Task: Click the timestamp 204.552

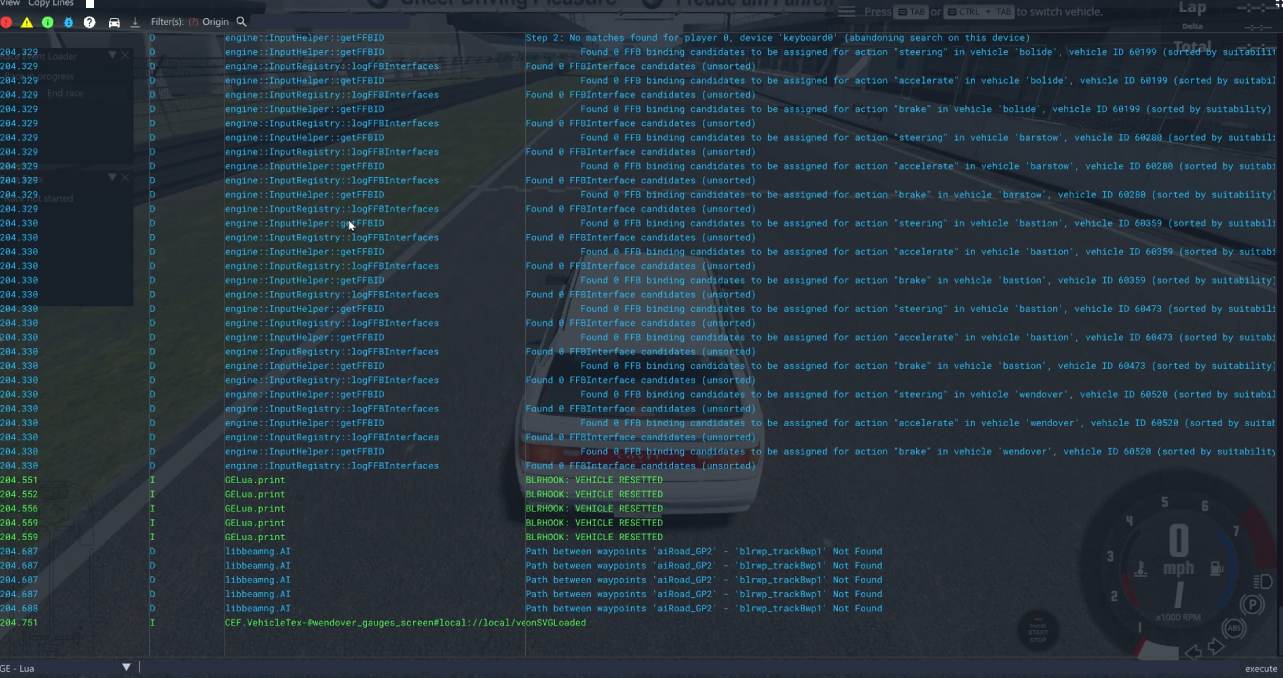Action: point(19,494)
